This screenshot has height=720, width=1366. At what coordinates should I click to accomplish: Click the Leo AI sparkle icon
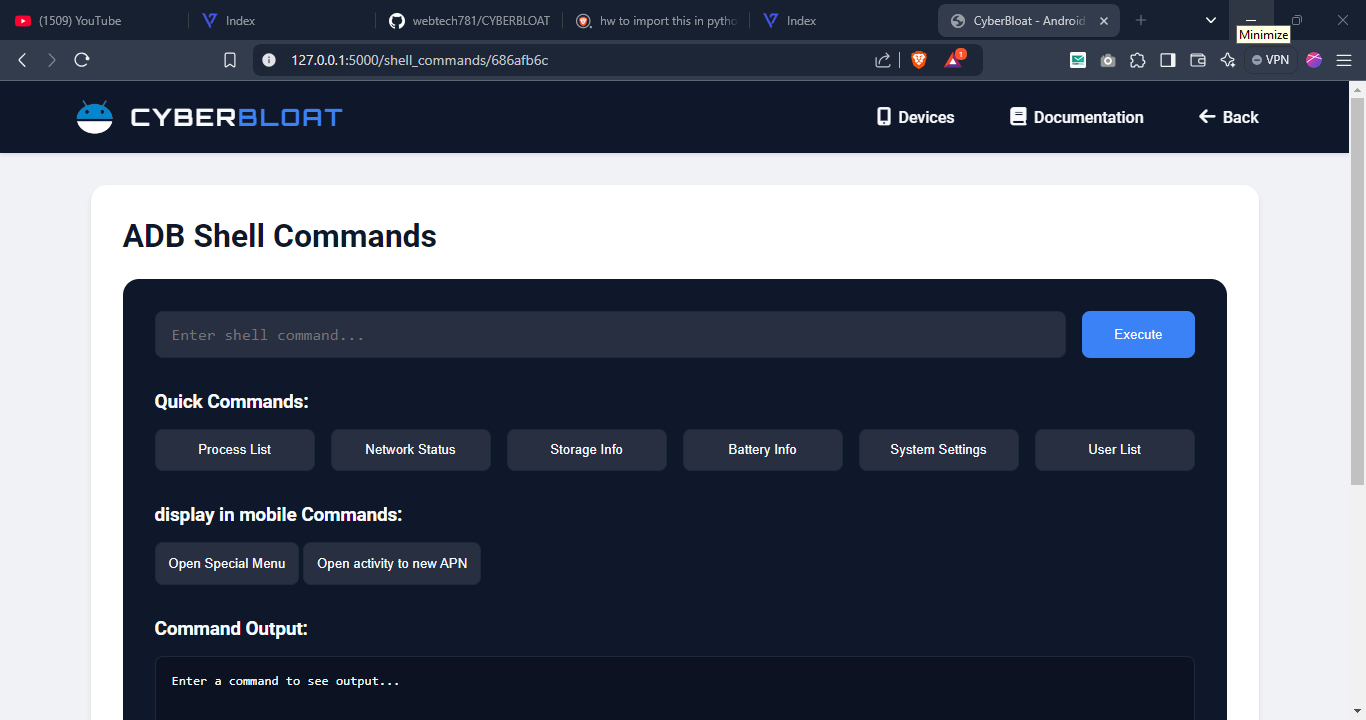[x=1228, y=60]
